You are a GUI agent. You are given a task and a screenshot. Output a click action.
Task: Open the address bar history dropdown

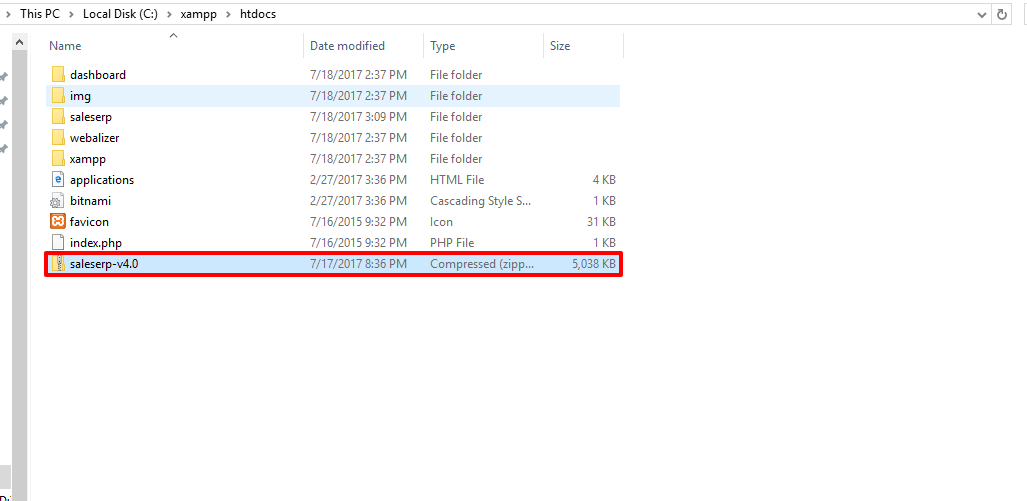point(980,14)
